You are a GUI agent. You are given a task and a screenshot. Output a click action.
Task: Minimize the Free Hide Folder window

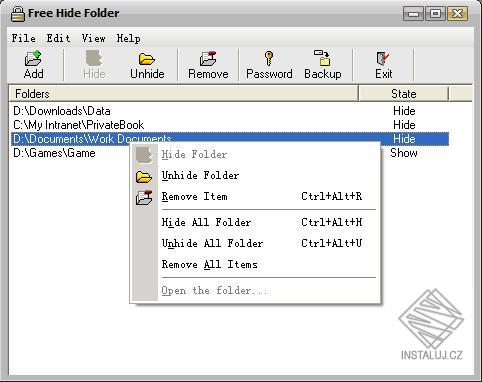[x=413, y=14]
